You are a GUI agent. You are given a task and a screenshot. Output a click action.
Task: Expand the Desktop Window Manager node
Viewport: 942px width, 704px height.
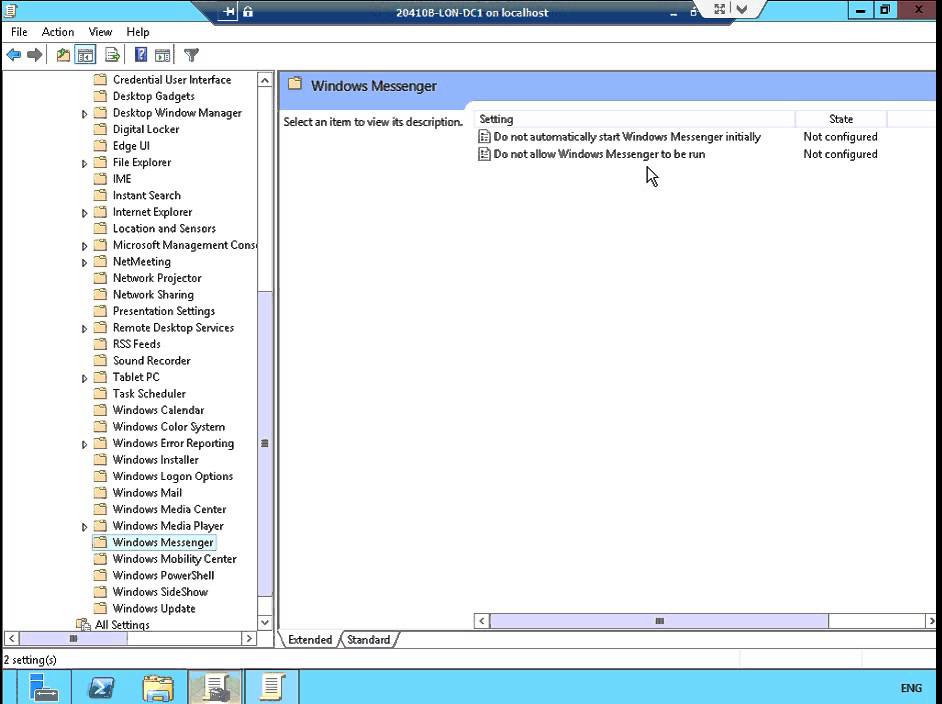[x=84, y=114]
